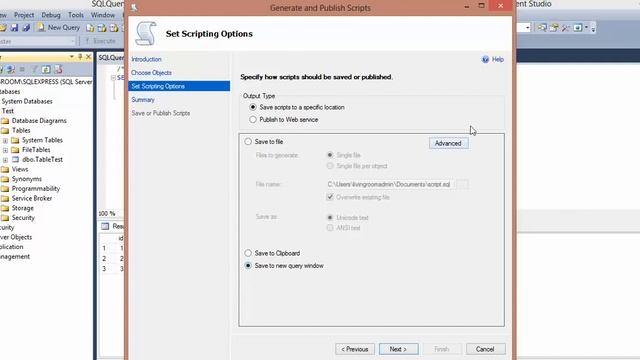Open the Window menu in SSMS

[103, 15]
